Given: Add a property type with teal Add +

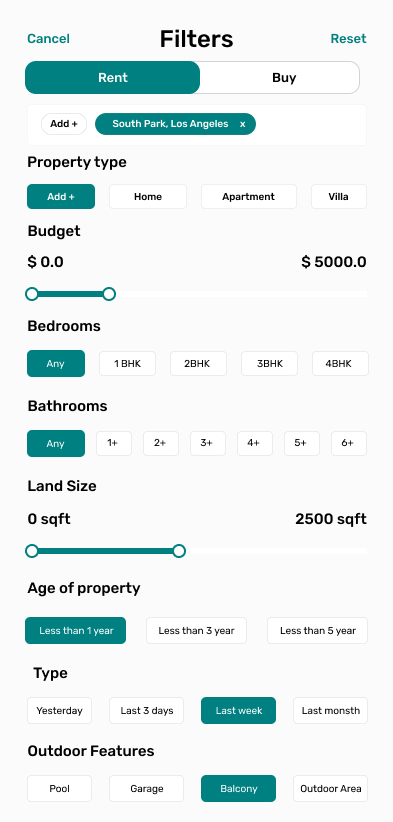Looking at the screenshot, I should [61, 197].
